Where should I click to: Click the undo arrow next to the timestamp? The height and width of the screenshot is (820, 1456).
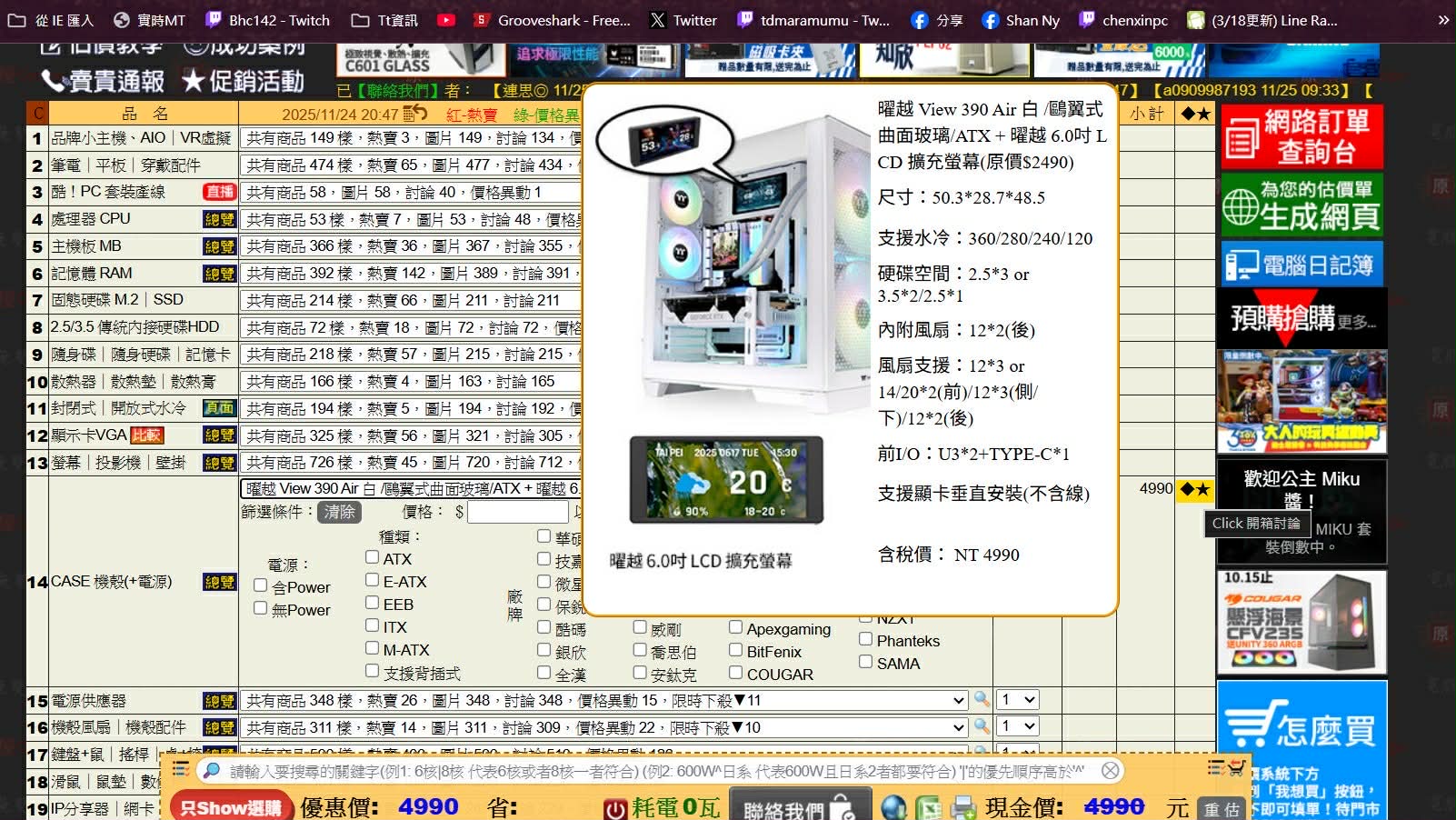415,114
